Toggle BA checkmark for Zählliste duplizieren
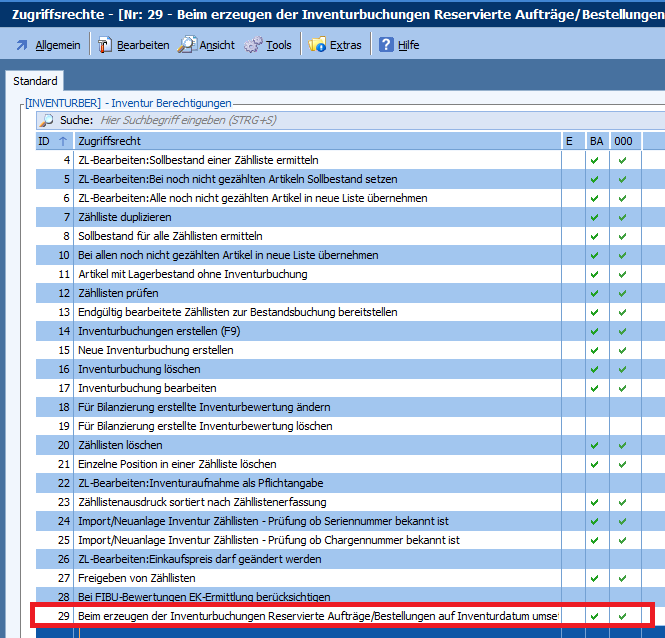This screenshot has width=665, height=638. click(x=595, y=217)
